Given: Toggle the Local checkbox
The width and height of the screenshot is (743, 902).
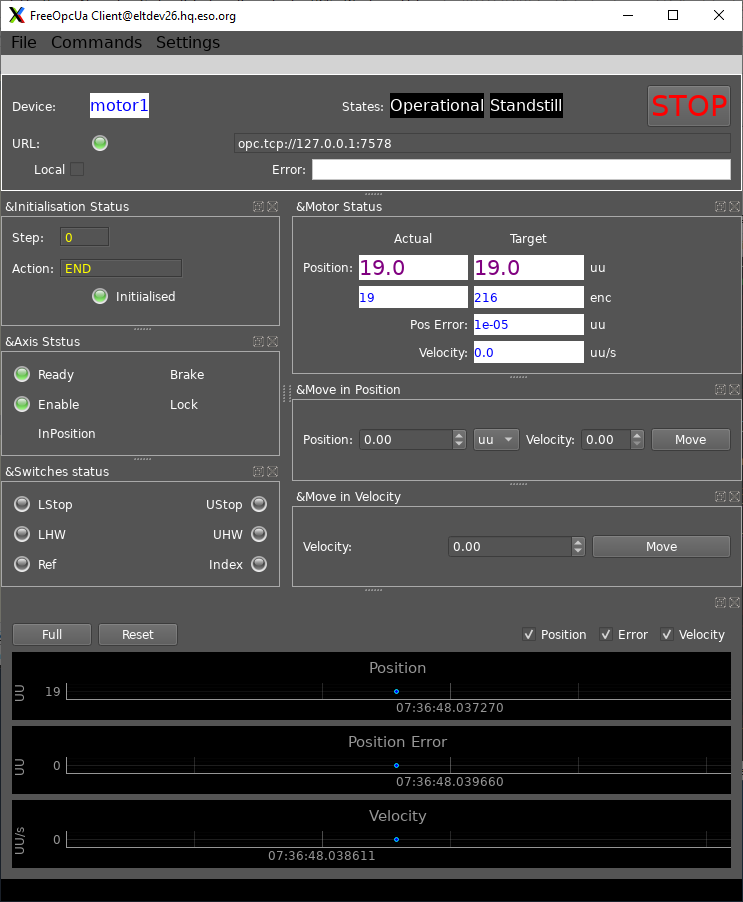Looking at the screenshot, I should click(x=77, y=170).
